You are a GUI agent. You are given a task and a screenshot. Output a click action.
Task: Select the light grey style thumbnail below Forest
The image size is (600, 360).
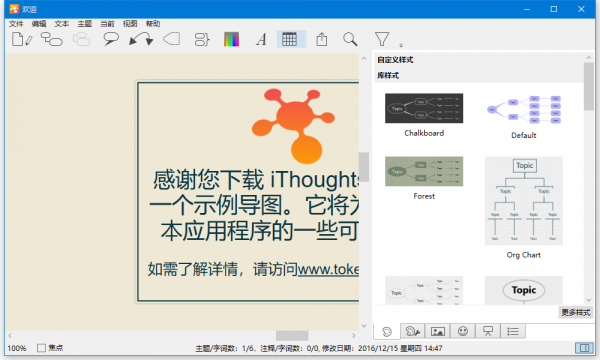click(424, 290)
